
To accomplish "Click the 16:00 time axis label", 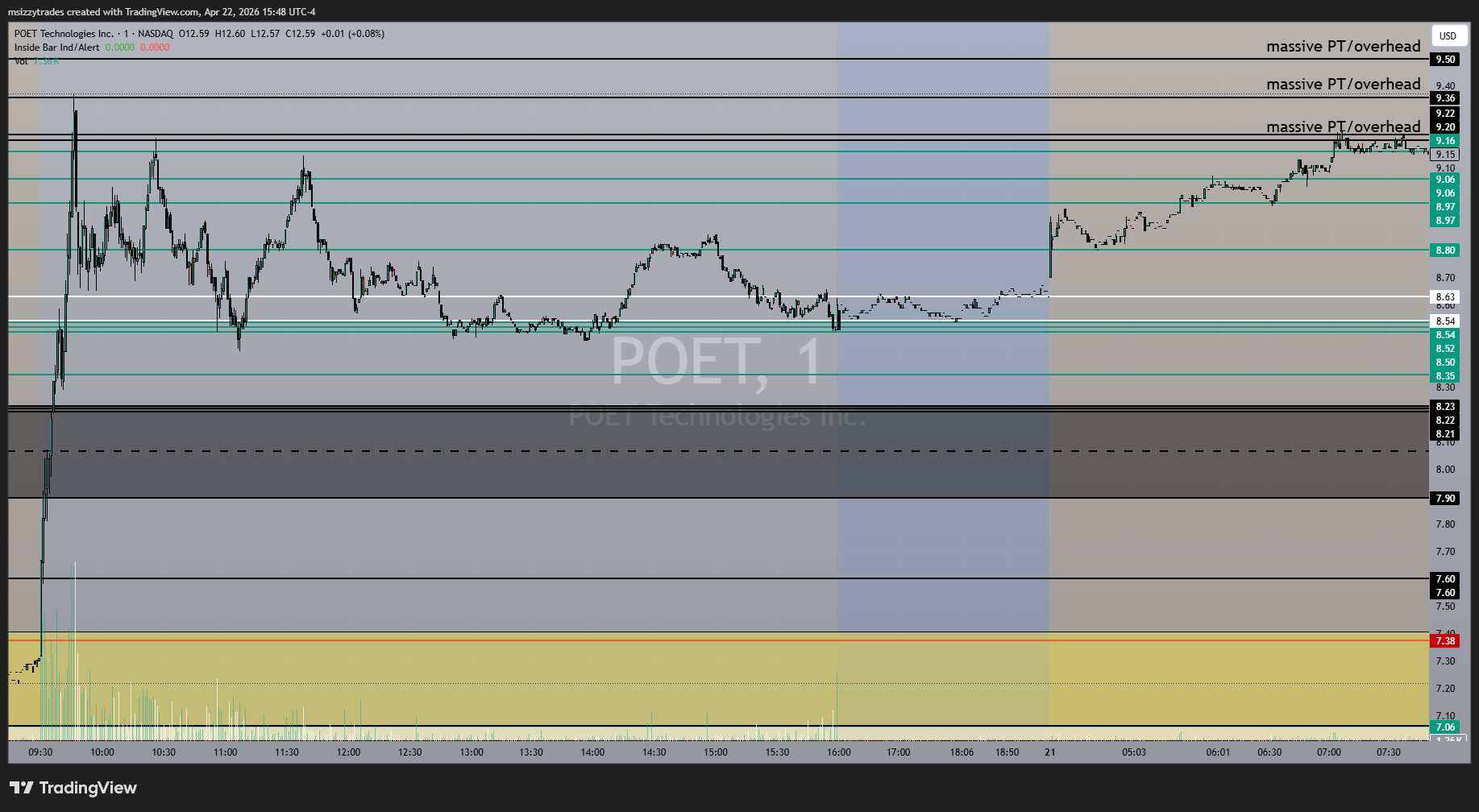I will tap(839, 752).
